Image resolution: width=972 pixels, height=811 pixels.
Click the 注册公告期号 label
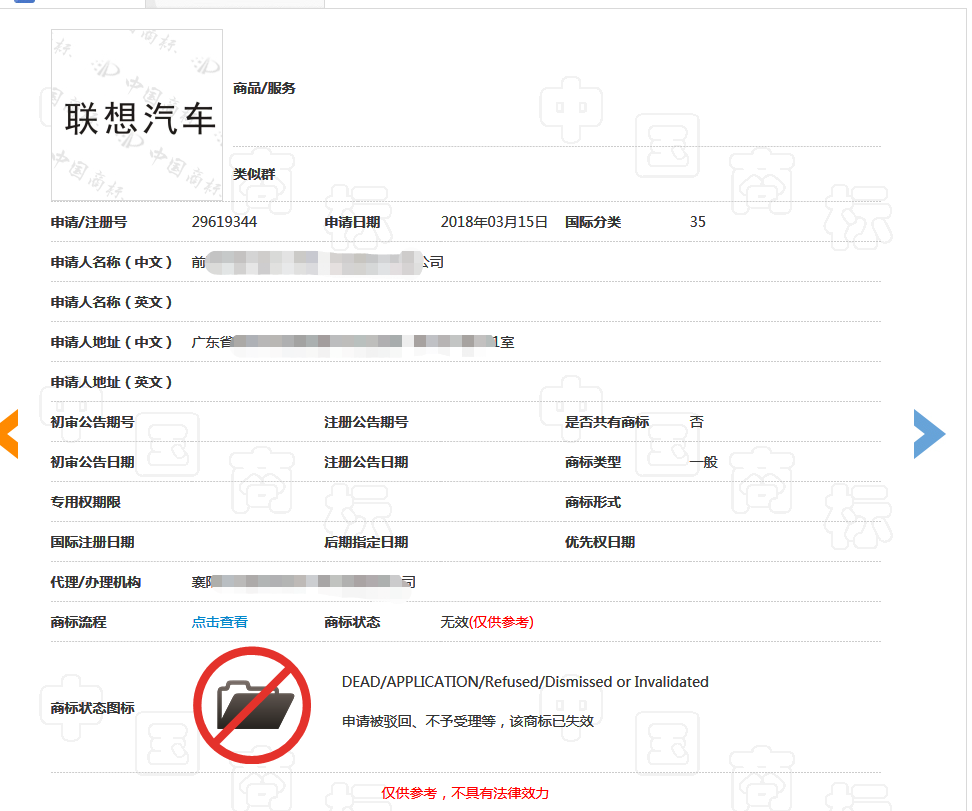[366, 422]
